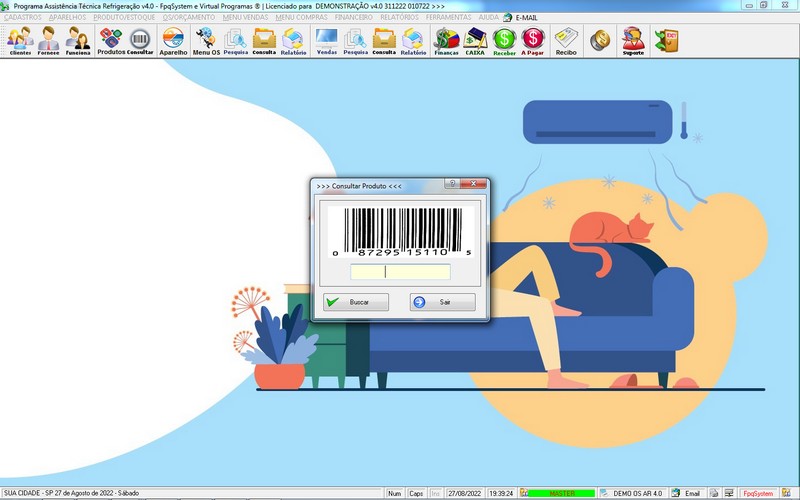The height and width of the screenshot is (500, 800).
Task: Click the Vendas monitor icon
Action: [x=326, y=41]
